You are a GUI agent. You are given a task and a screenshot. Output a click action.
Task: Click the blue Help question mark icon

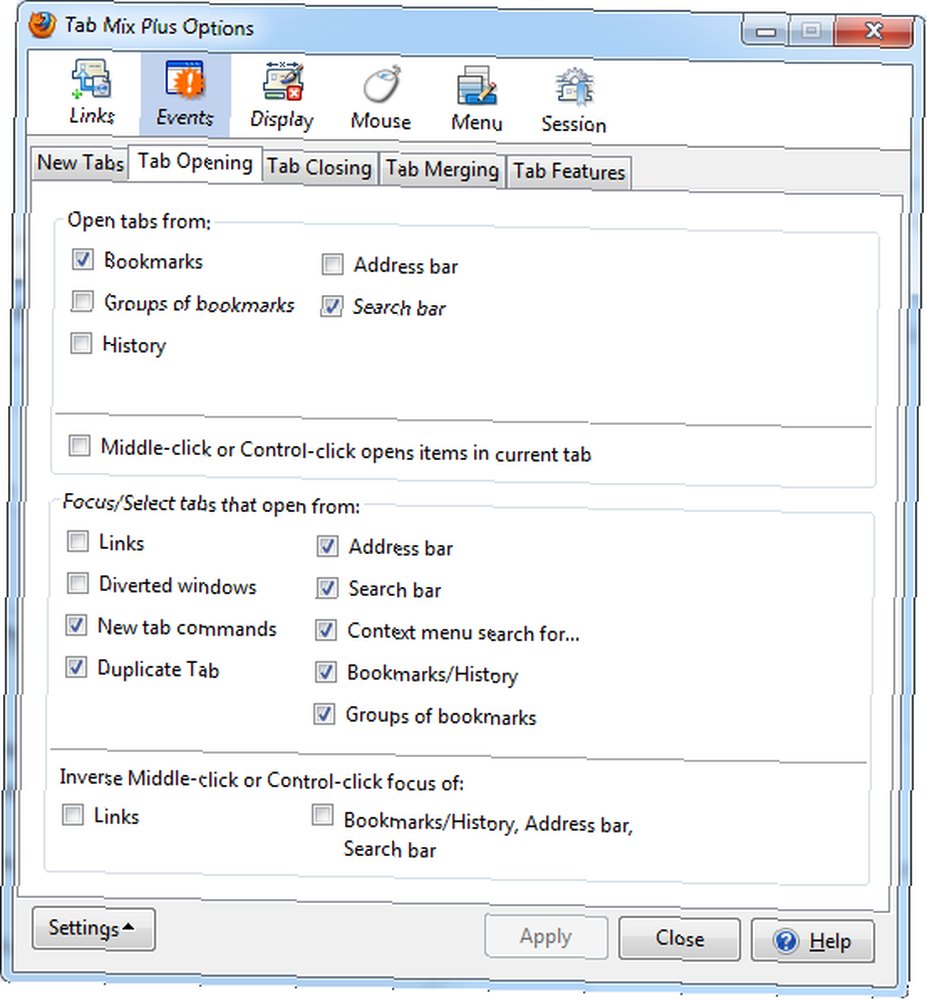coord(786,941)
